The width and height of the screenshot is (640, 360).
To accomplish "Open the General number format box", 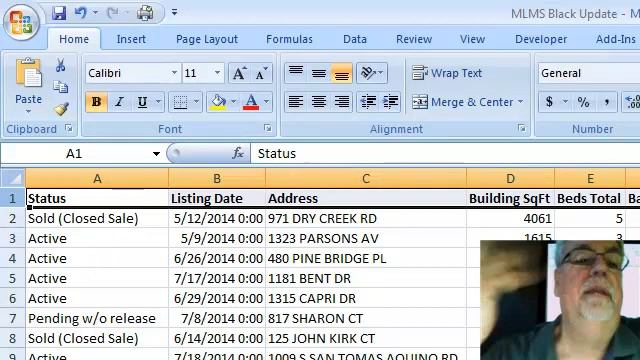I will tap(588, 73).
